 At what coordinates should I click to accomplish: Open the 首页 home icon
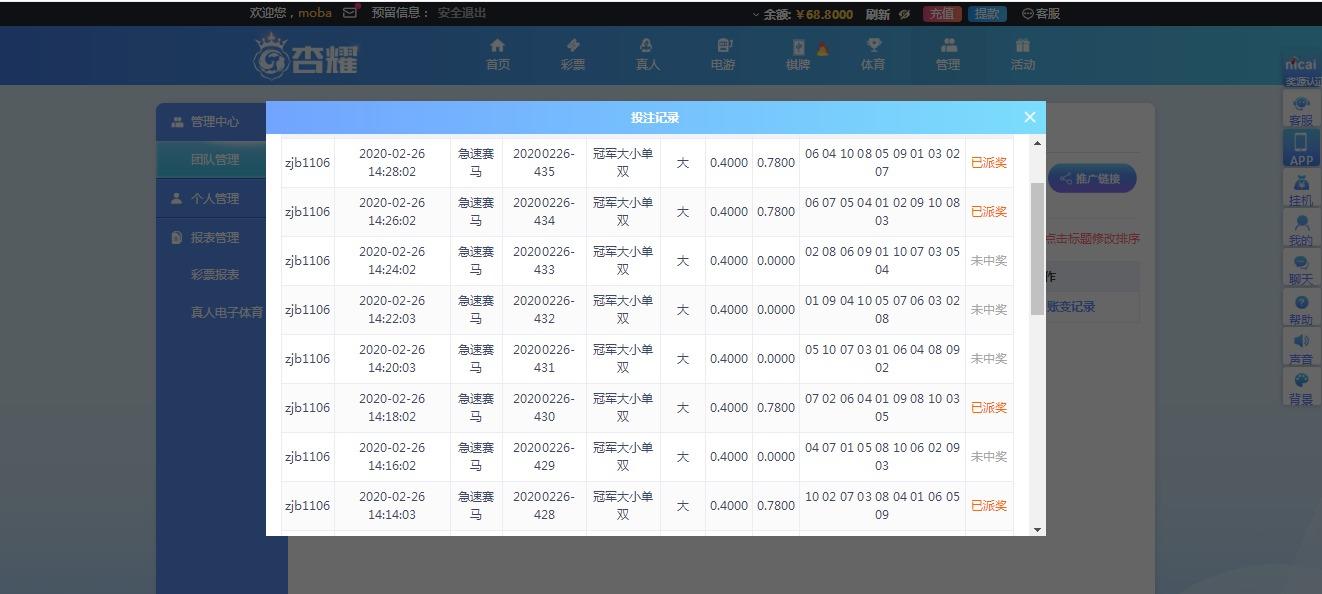click(497, 46)
